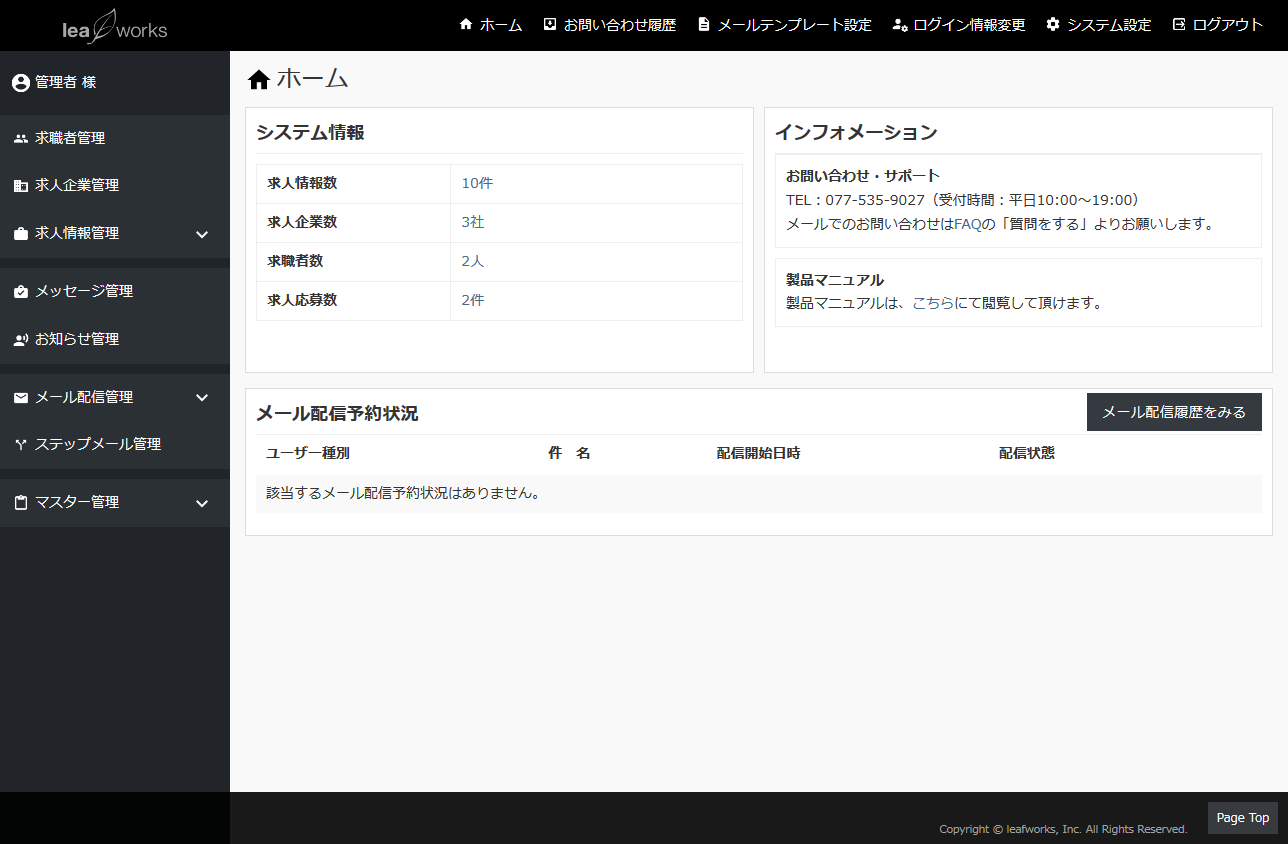
Task: Click the user avatar icon beside 管理者
Action: (x=21, y=83)
